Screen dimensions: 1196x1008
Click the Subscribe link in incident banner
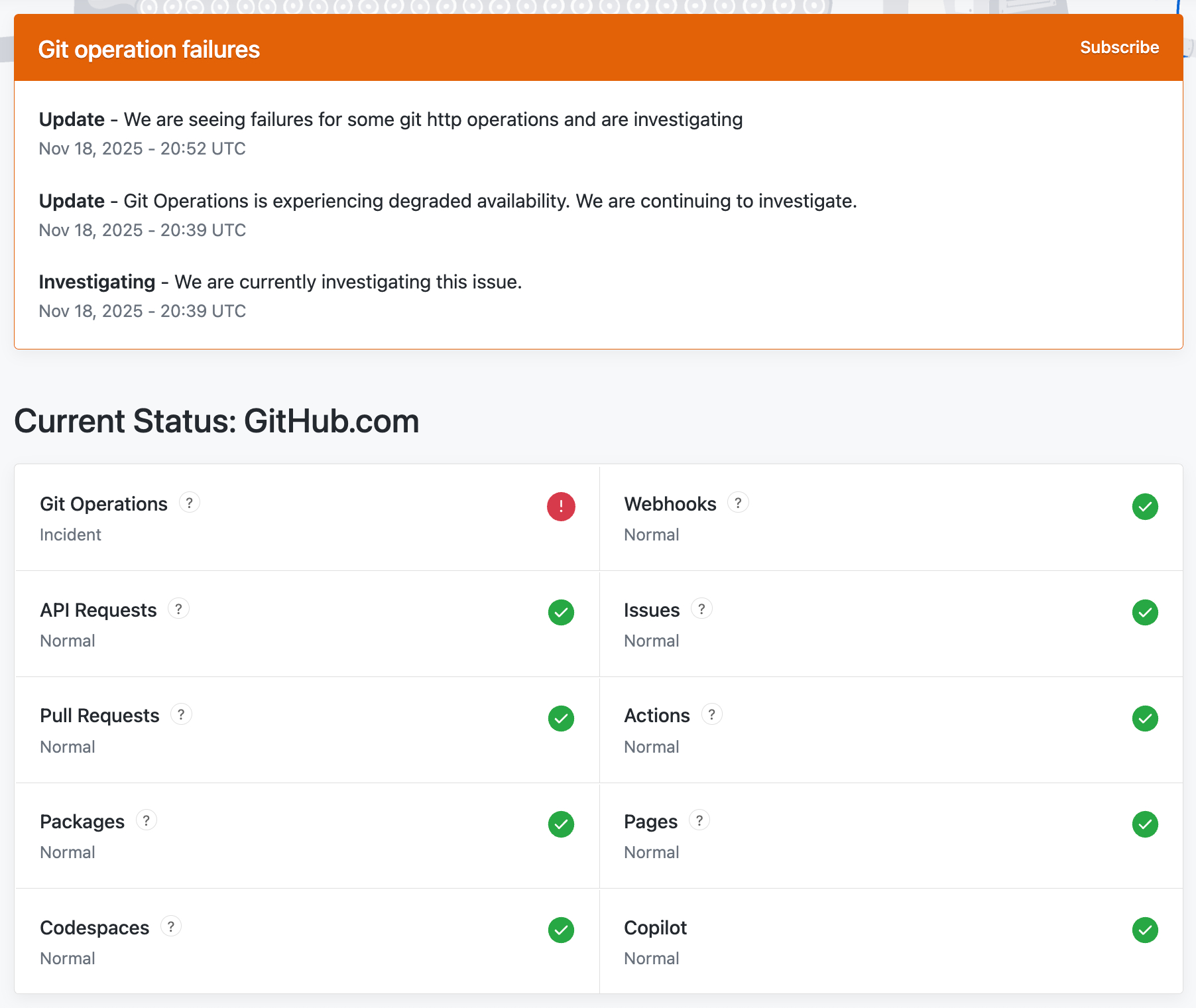[x=1119, y=48]
